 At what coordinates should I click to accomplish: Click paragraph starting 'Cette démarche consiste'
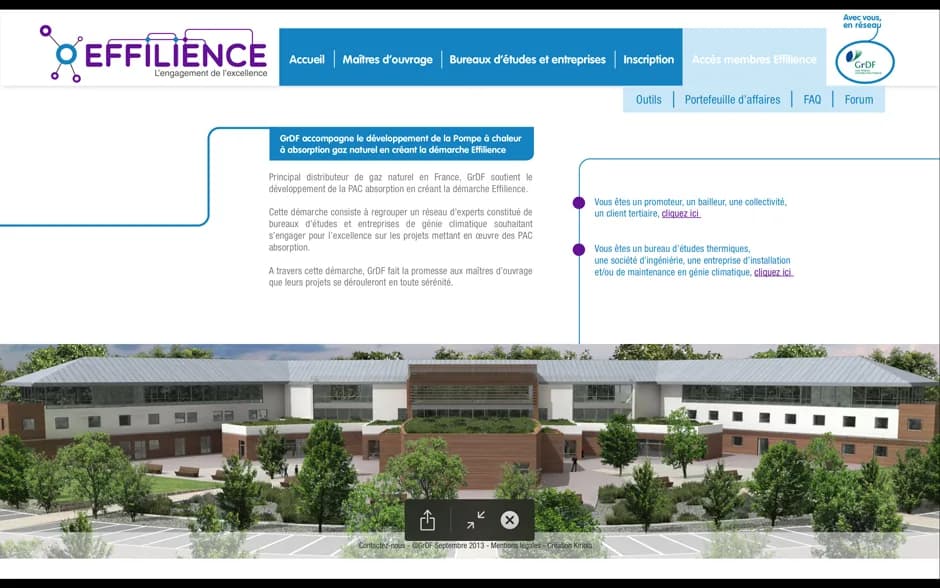point(400,230)
